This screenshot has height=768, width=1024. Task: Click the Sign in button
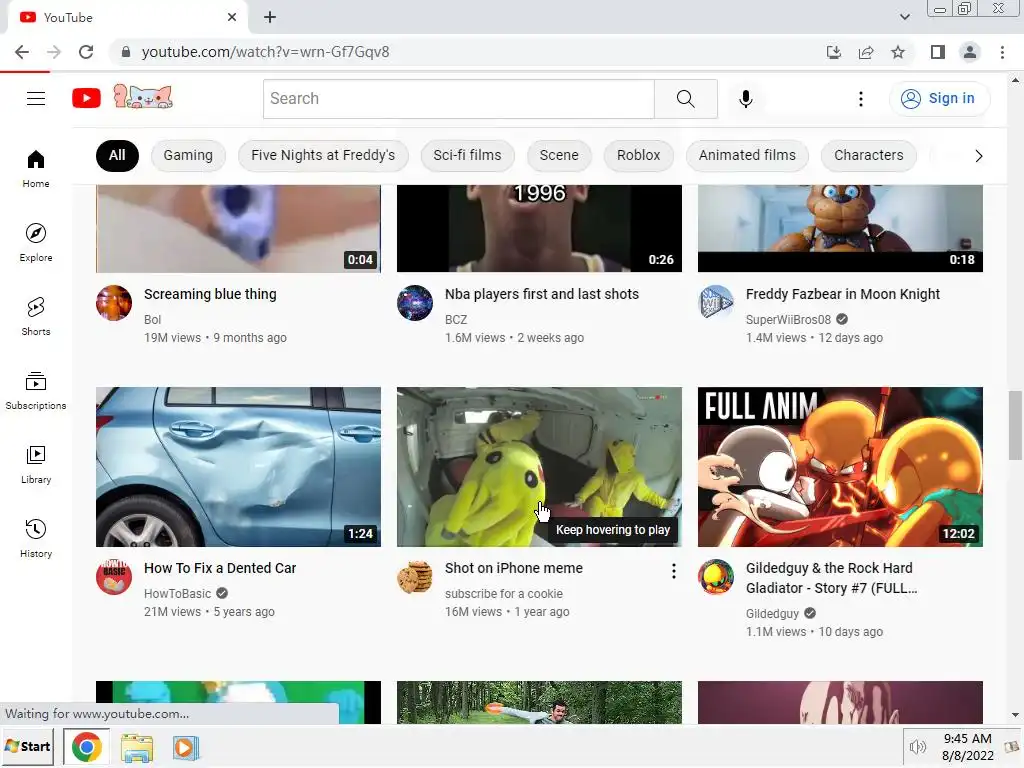coord(939,99)
